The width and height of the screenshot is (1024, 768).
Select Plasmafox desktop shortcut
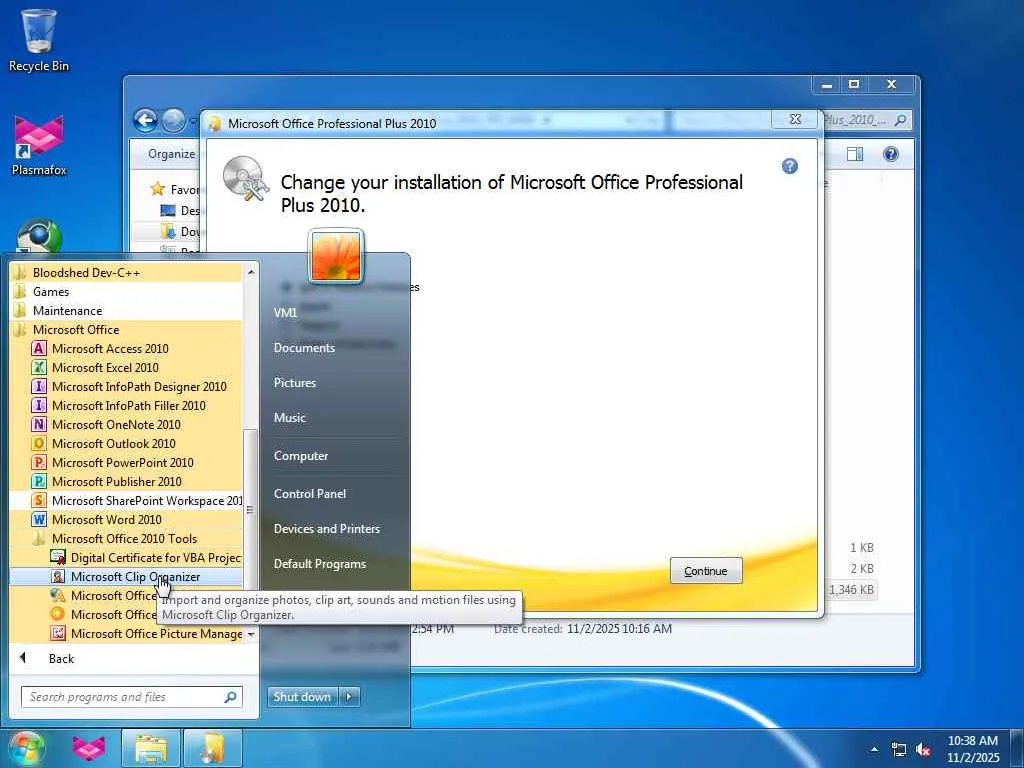pos(39,145)
